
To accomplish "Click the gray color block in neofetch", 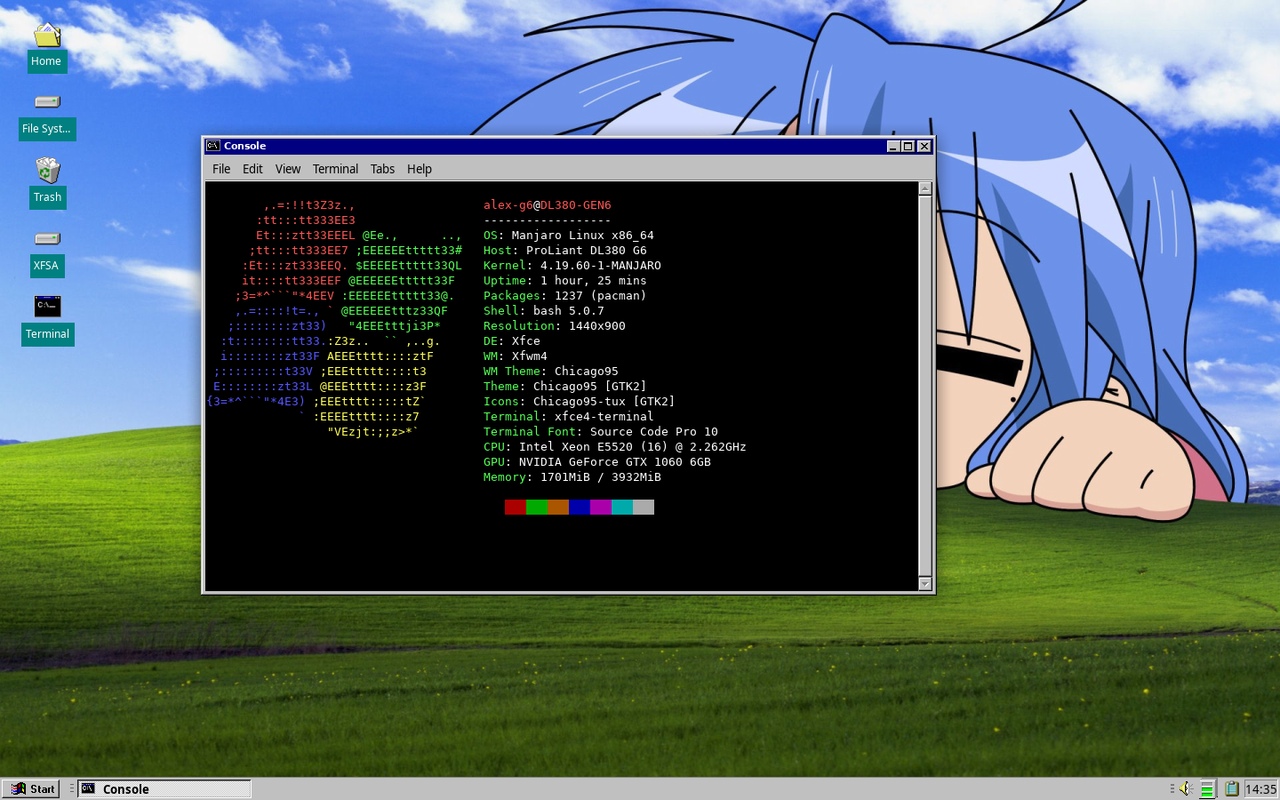I will click(643, 507).
